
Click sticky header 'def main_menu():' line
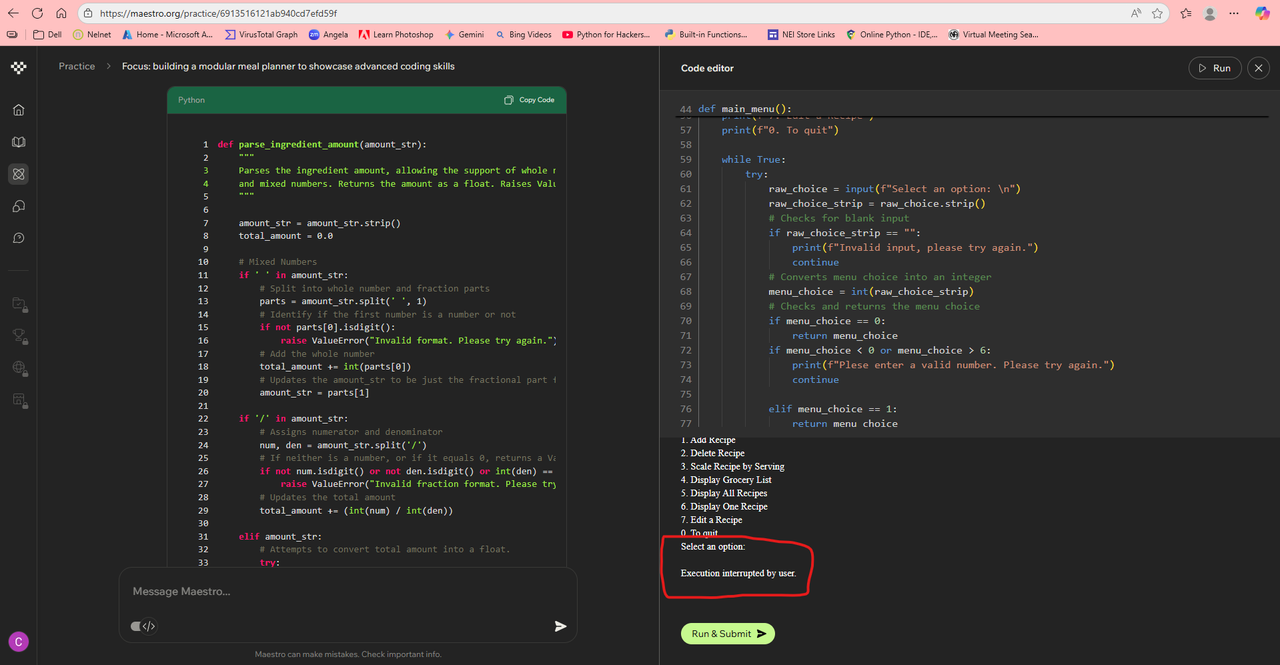pos(744,109)
